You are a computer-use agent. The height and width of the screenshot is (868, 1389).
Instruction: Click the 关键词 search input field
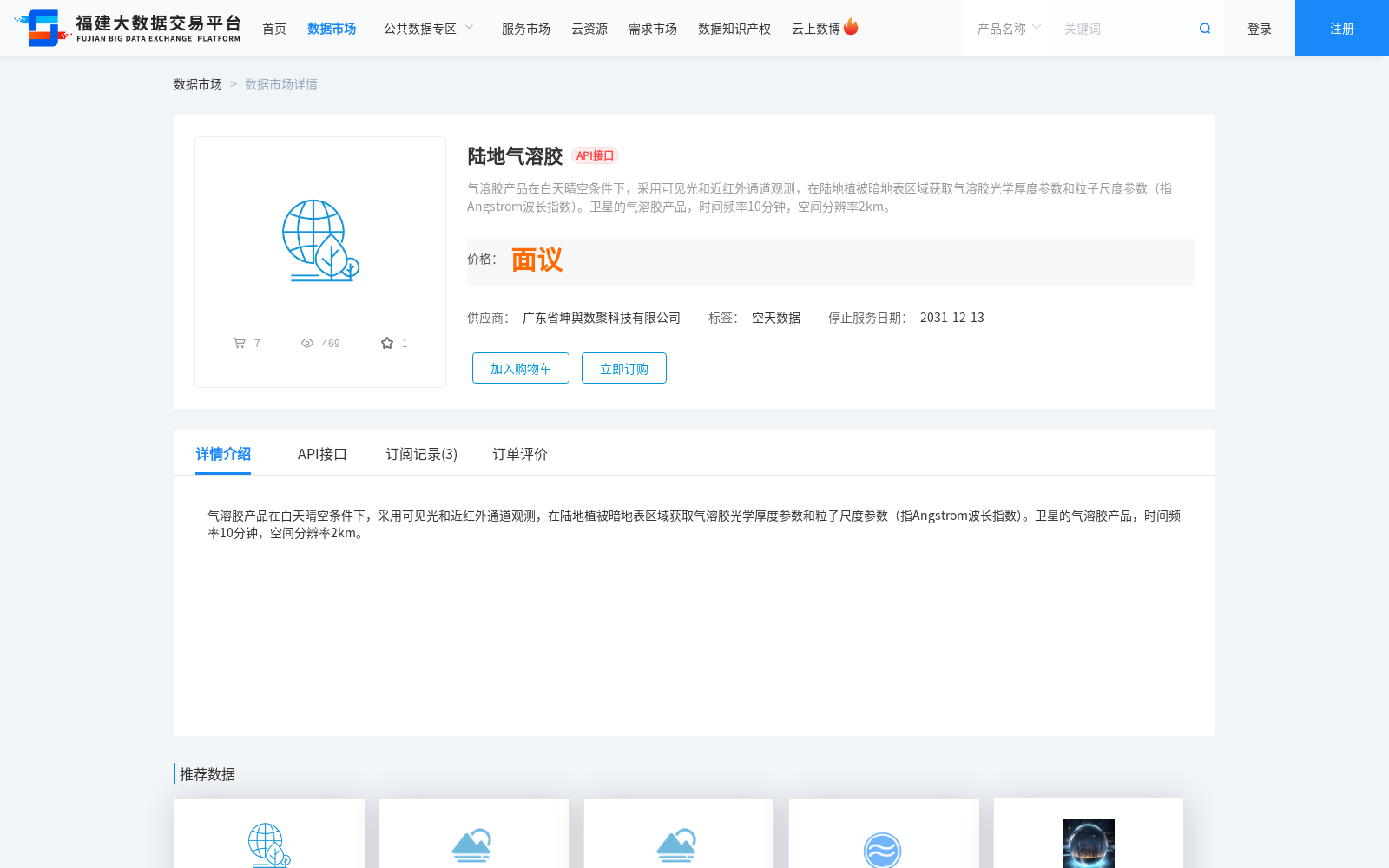(x=1124, y=29)
